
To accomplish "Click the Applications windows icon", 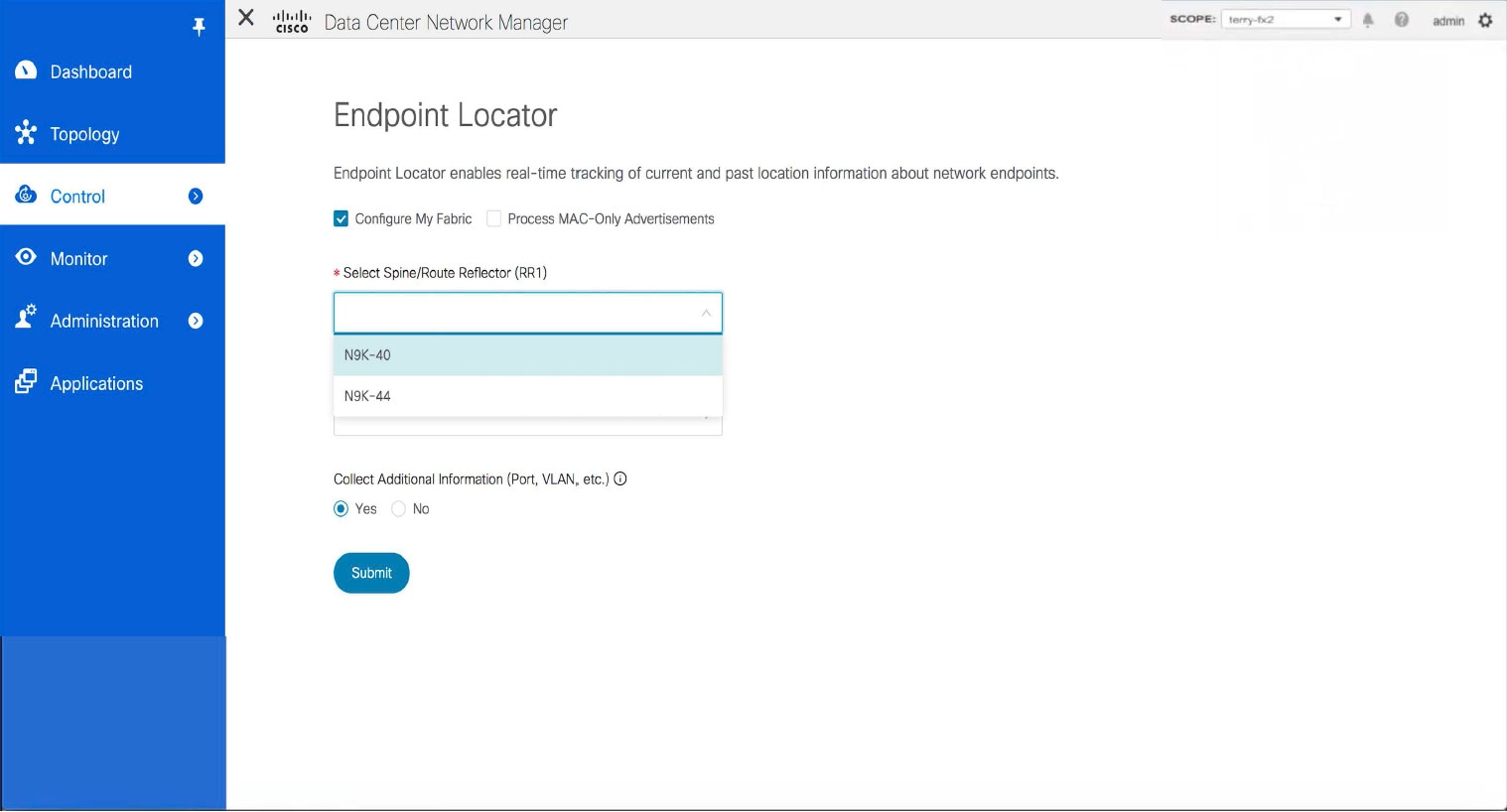I will tap(26, 382).
